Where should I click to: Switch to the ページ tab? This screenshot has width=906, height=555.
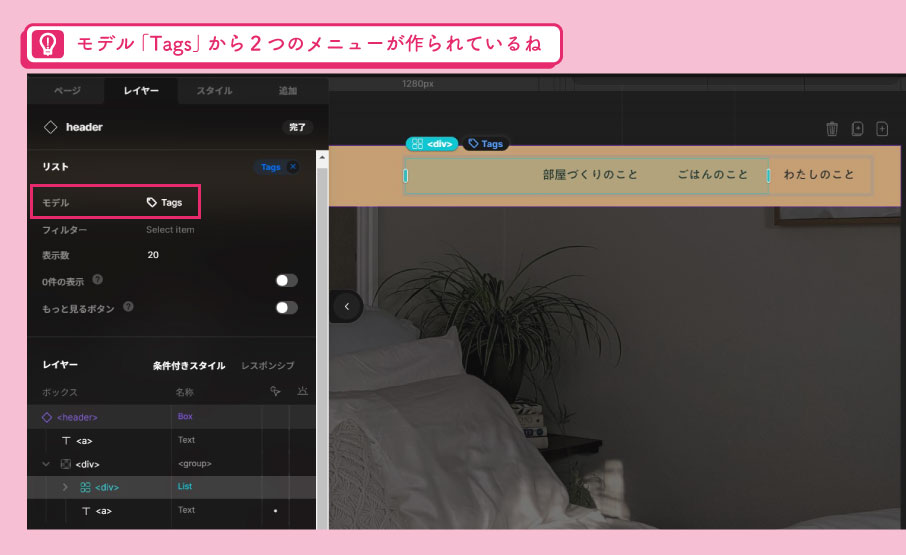[67, 91]
